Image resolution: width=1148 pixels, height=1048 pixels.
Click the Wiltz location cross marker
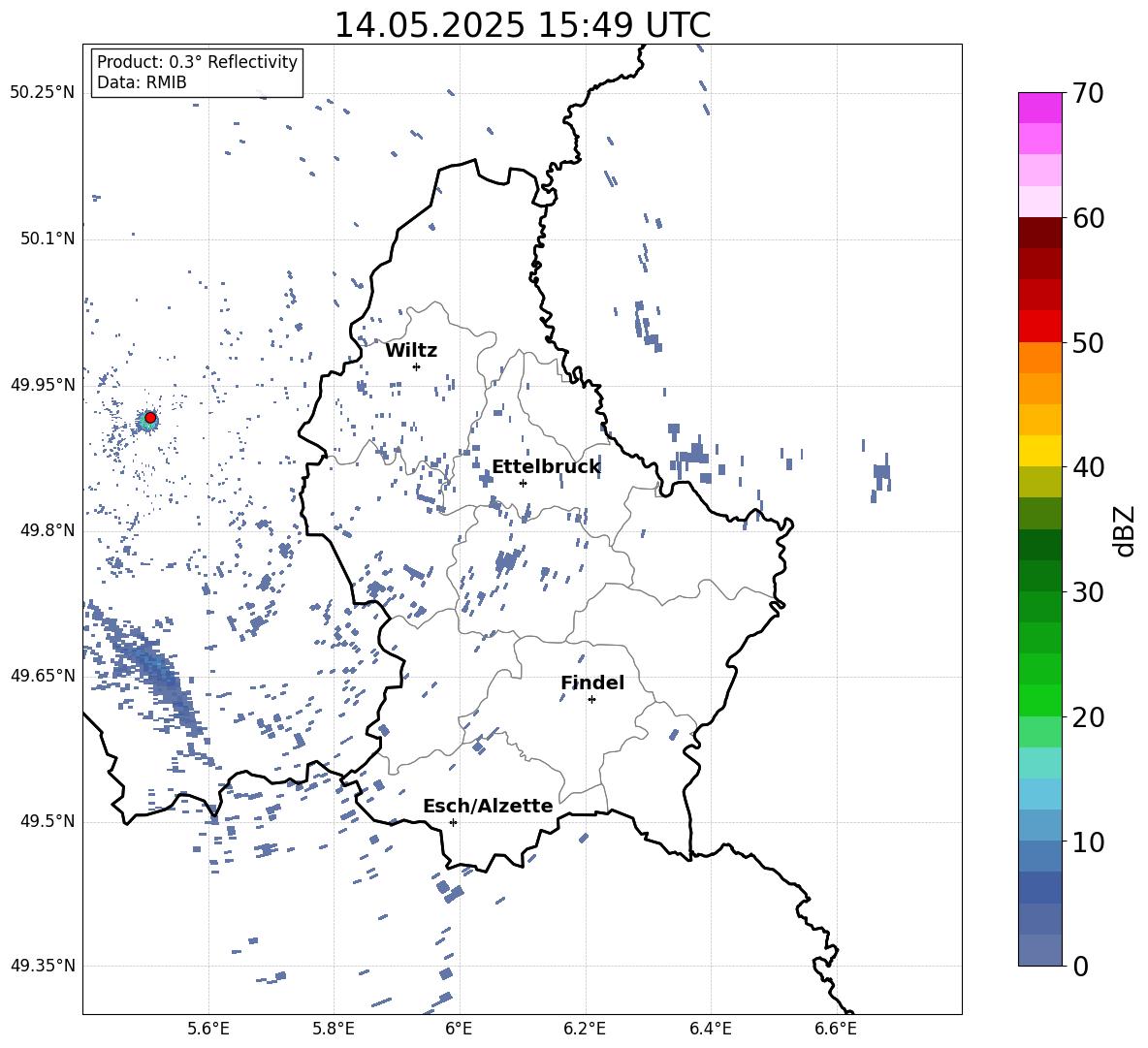(416, 366)
